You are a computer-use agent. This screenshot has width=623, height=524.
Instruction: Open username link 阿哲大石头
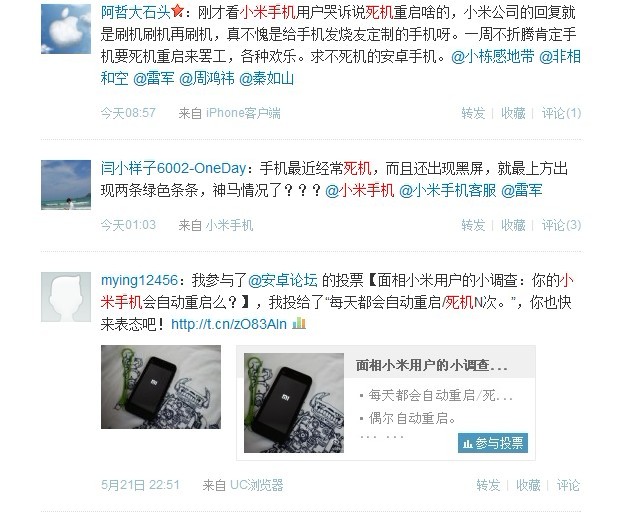136,13
